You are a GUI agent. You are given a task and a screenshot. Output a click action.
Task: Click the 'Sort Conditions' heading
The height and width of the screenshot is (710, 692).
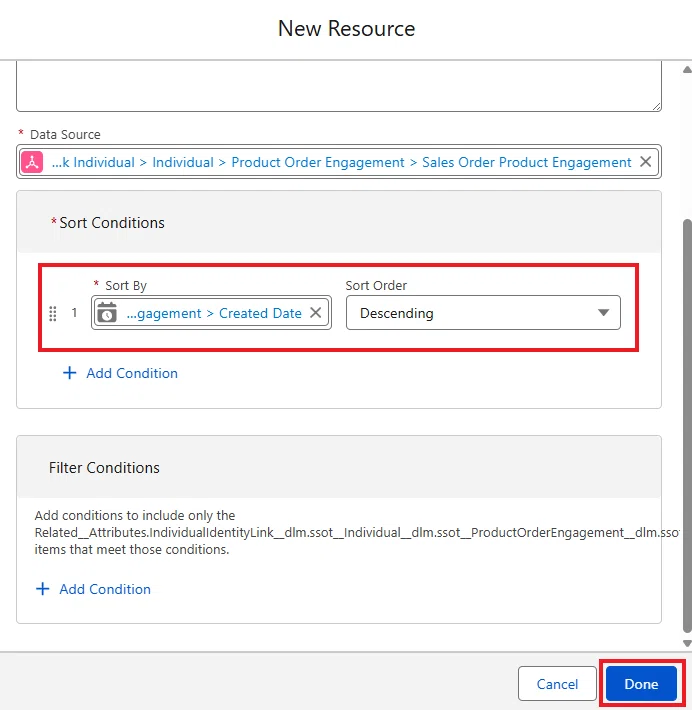tap(112, 223)
